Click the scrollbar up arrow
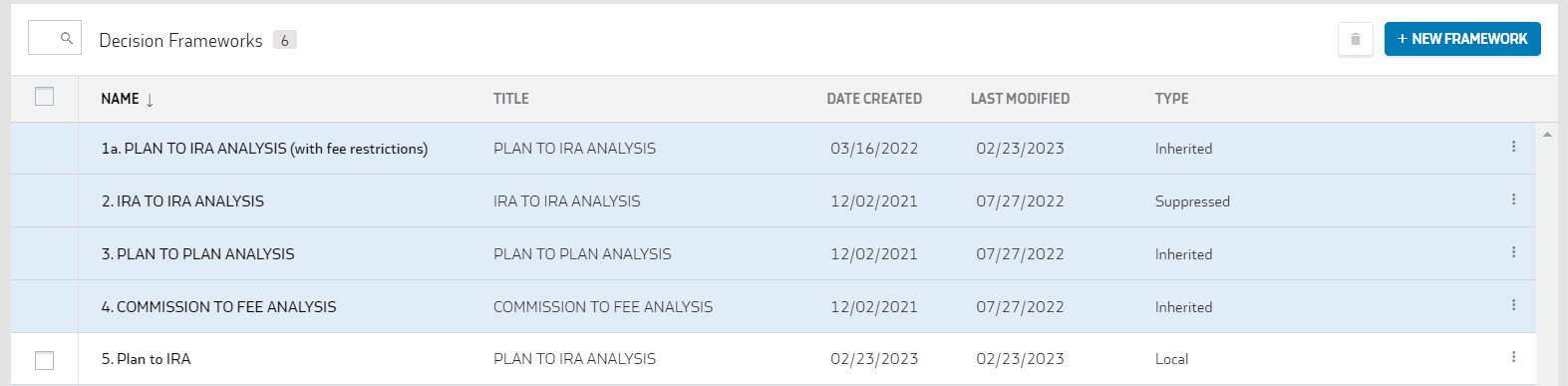The height and width of the screenshot is (386, 1568). (1547, 134)
